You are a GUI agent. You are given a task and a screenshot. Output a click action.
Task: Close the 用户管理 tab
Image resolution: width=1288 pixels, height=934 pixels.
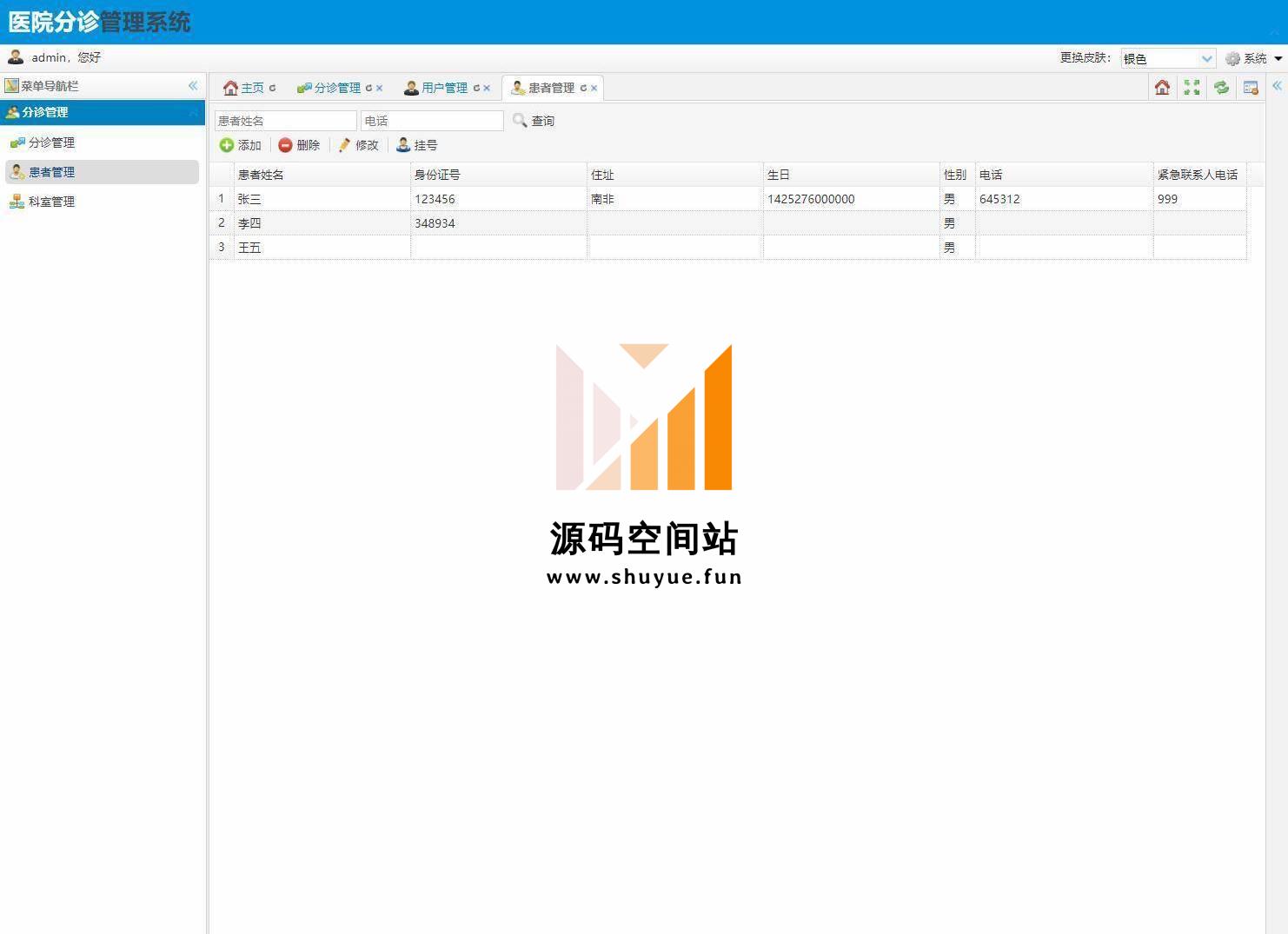(x=487, y=88)
